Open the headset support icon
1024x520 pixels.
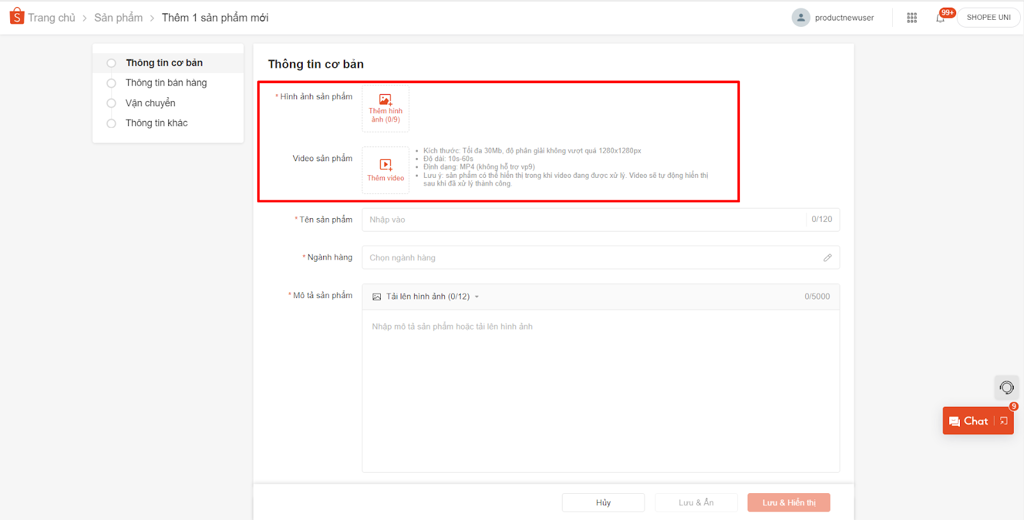(x=1006, y=387)
